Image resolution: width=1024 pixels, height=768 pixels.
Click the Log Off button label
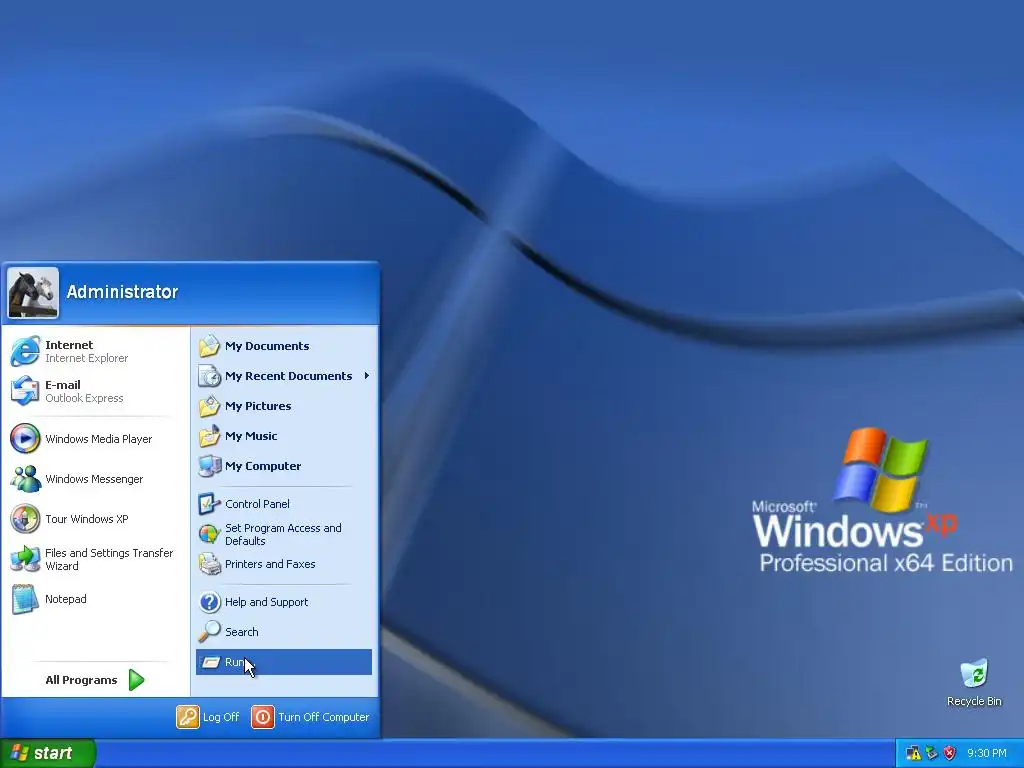pyautogui.click(x=221, y=717)
